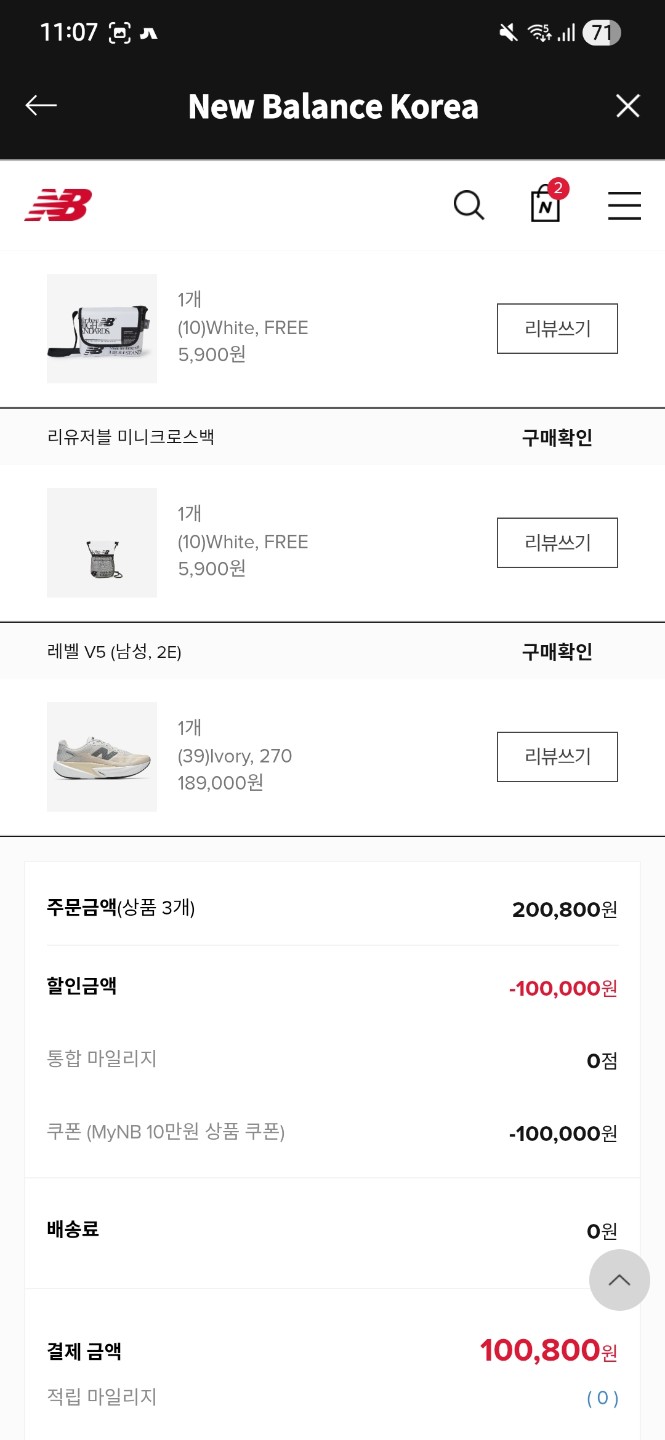
Task: Open the search magnifier icon
Action: [x=468, y=205]
